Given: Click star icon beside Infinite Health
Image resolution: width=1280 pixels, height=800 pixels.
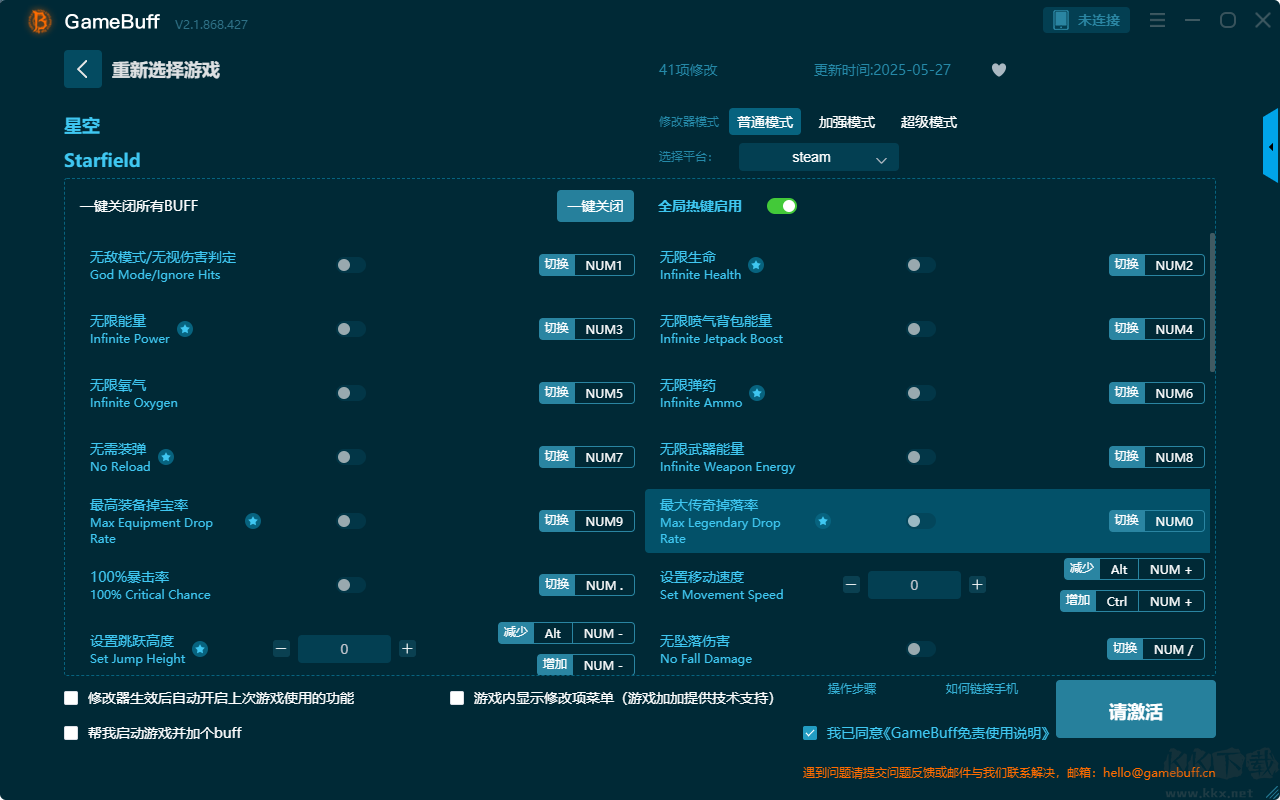Looking at the screenshot, I should click(756, 265).
